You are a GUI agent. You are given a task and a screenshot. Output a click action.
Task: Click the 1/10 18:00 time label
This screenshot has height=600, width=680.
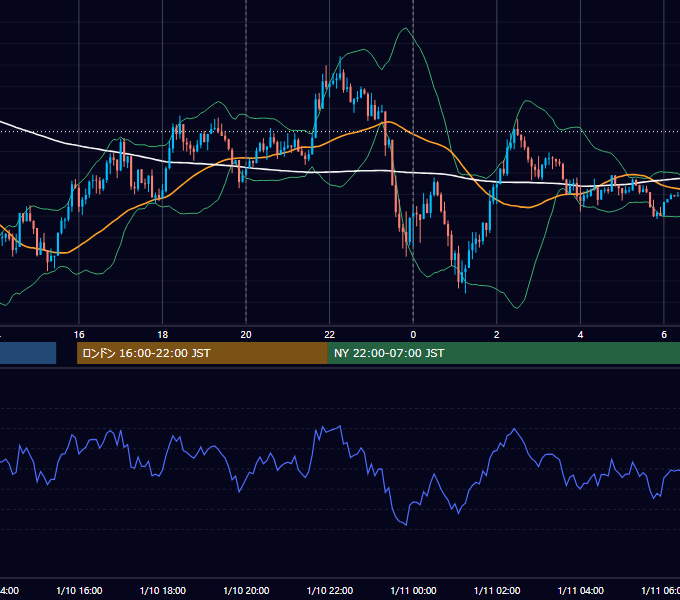click(163, 590)
